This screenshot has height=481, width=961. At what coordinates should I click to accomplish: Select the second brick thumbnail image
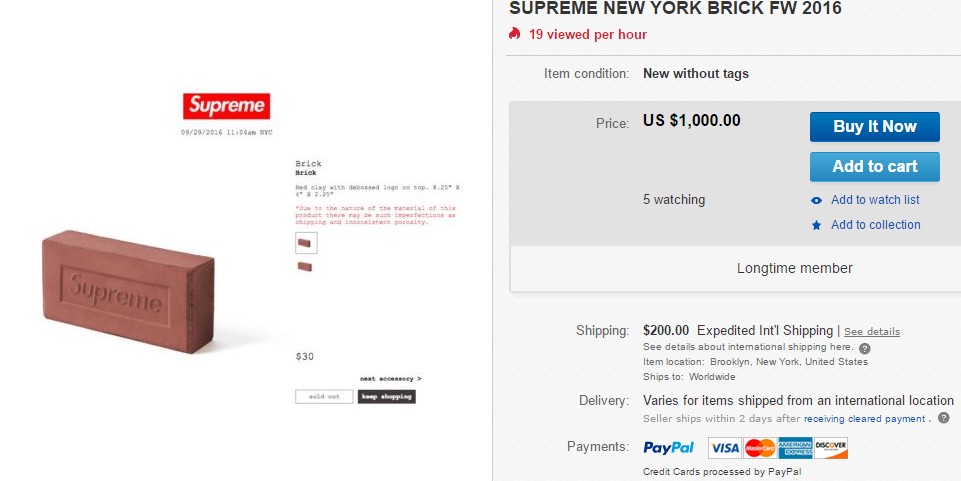tap(305, 267)
